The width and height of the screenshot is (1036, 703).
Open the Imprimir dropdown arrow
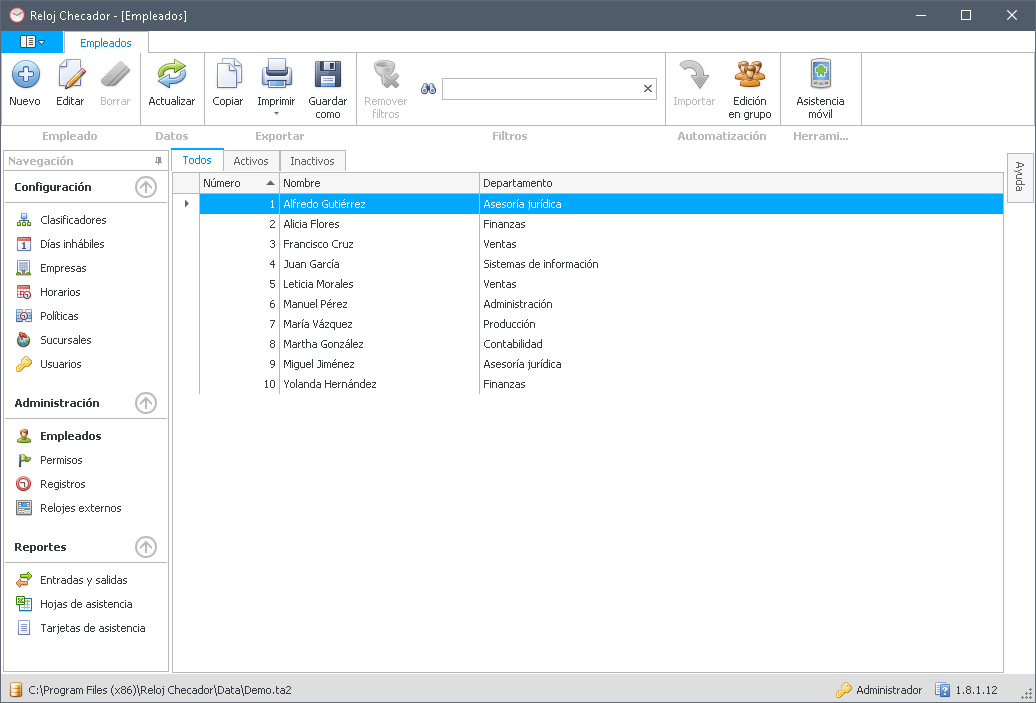[276, 114]
